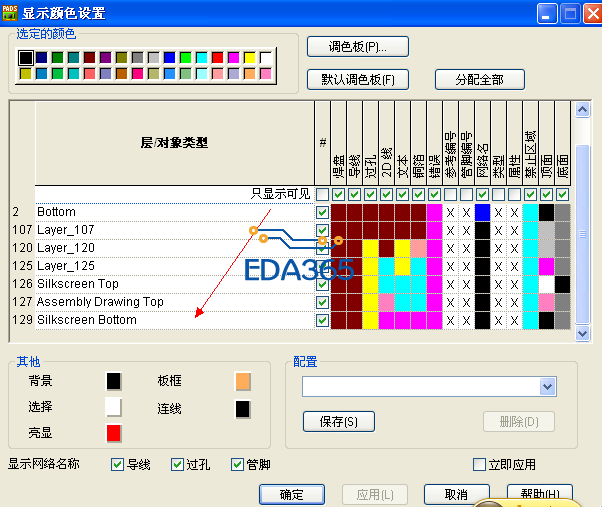Close the 显示颜色设置 dialog
This screenshot has width=602, height=507.
[x=592, y=14]
